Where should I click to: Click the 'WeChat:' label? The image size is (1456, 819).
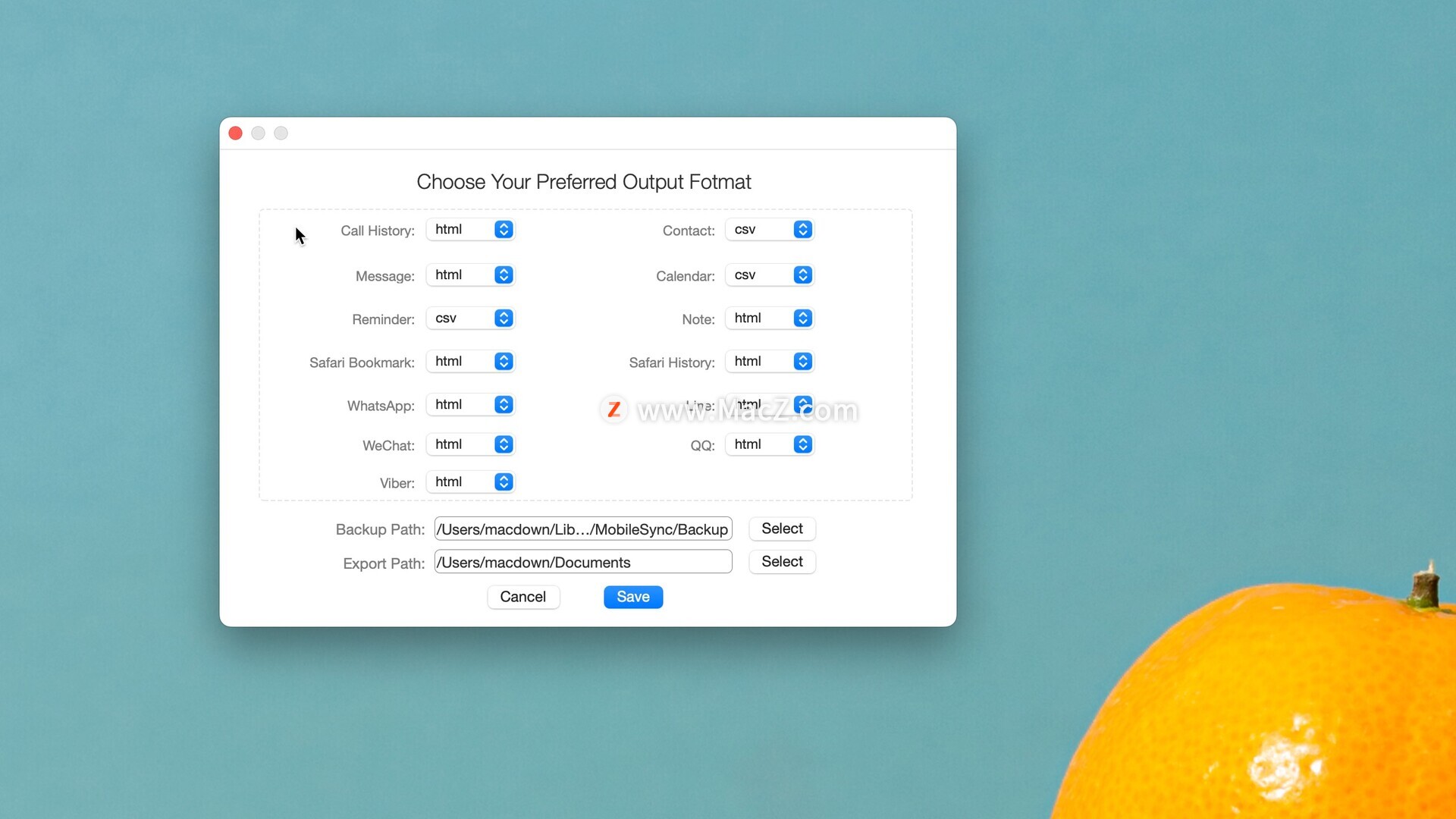[388, 445]
